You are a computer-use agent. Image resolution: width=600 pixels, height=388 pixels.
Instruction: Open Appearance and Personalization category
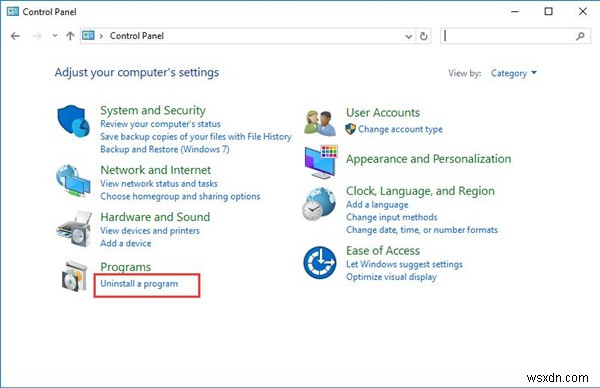coord(429,159)
